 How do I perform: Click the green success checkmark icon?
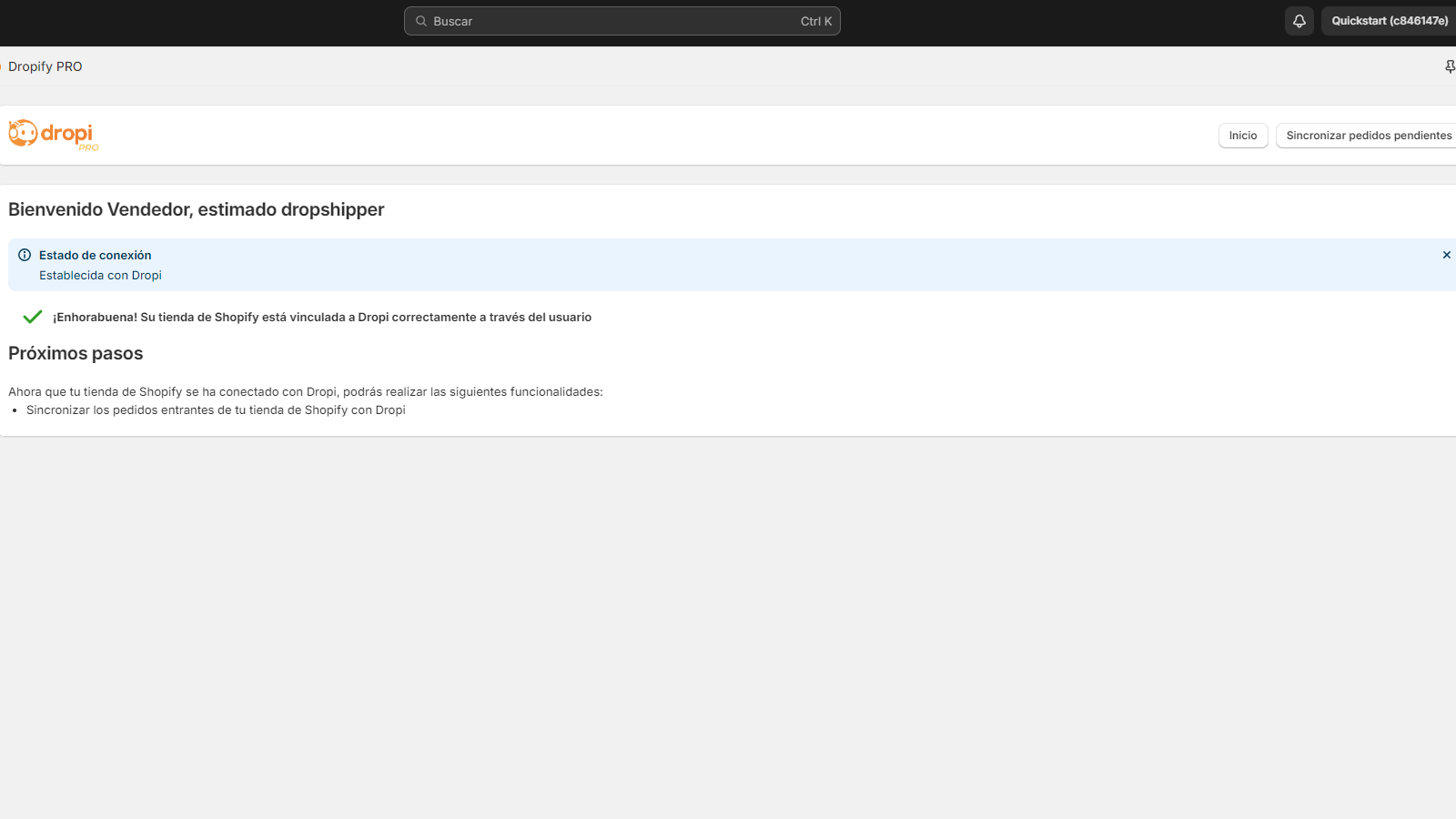(33, 317)
